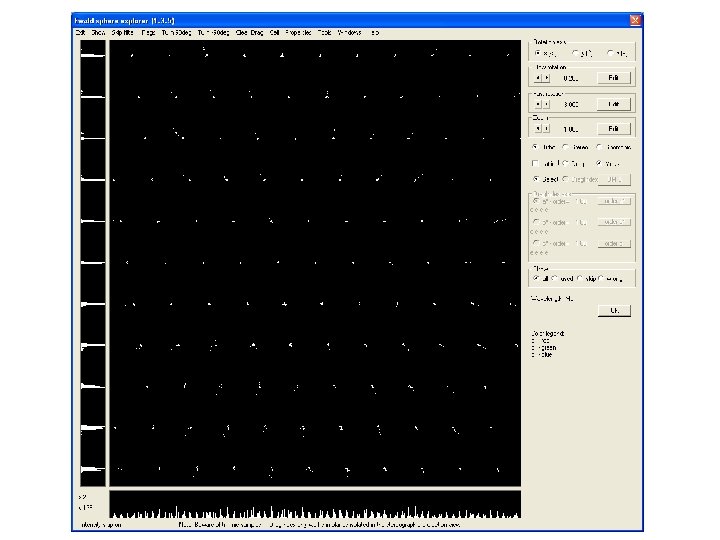This screenshot has height=540, width=720.
Task: Click Edit button next to 0.00 value
Action: click(x=614, y=78)
